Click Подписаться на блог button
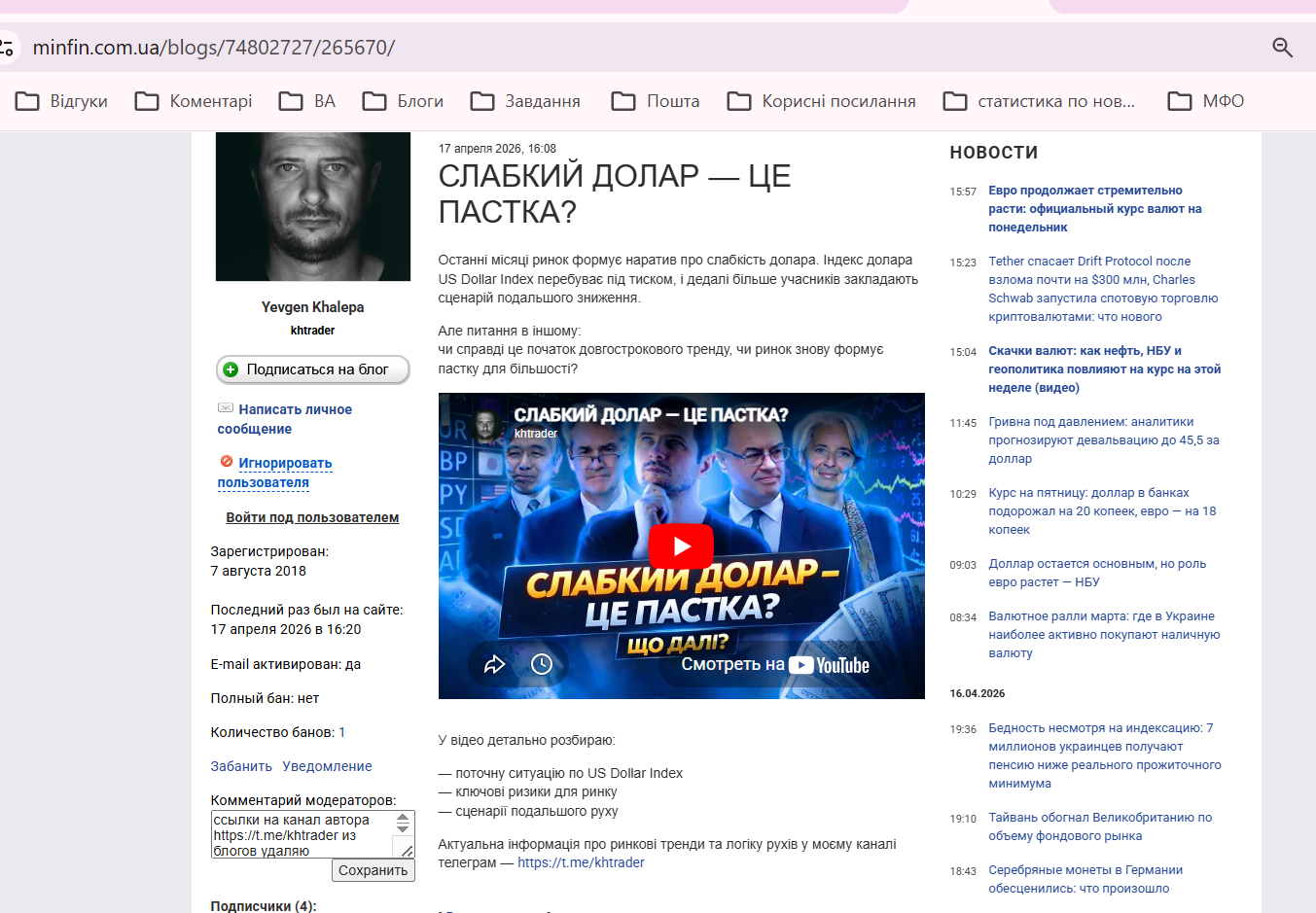The height and width of the screenshot is (913, 1316). click(x=312, y=369)
